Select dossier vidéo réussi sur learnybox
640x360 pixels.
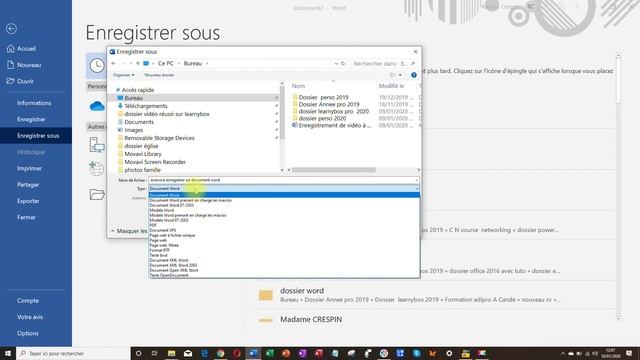tap(167, 114)
